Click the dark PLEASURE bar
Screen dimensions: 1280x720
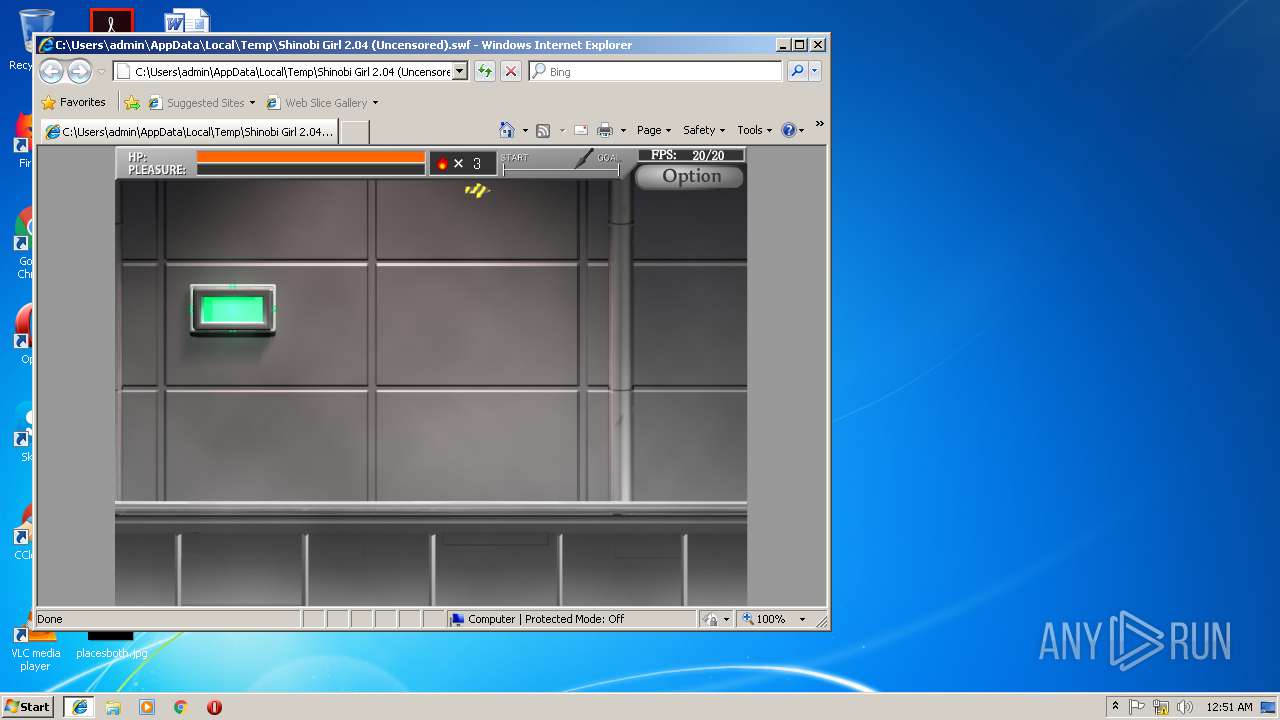coord(311,169)
